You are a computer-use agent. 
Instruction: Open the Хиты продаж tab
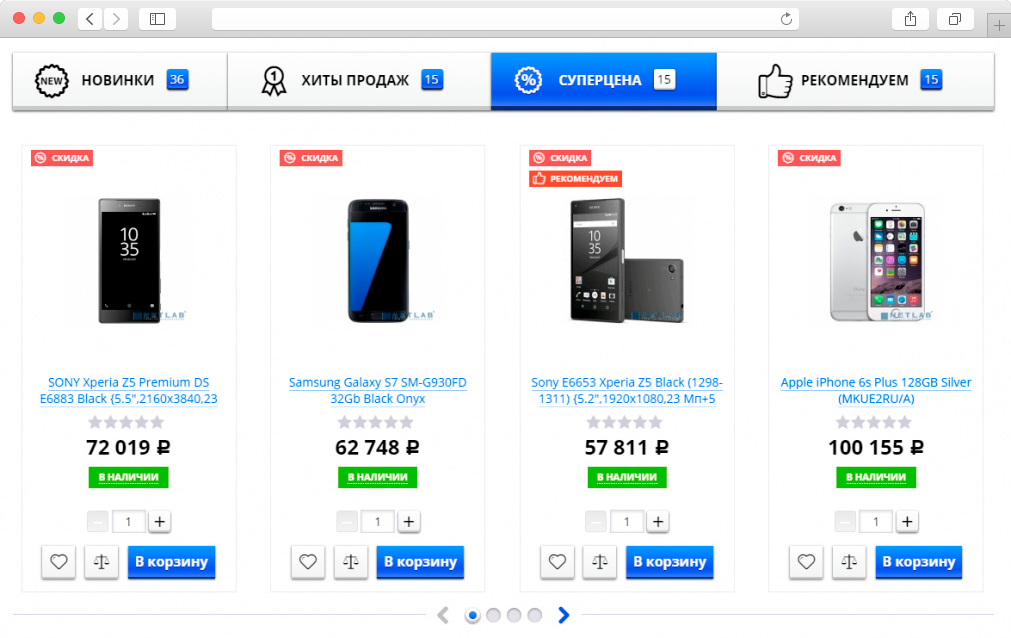click(x=355, y=80)
